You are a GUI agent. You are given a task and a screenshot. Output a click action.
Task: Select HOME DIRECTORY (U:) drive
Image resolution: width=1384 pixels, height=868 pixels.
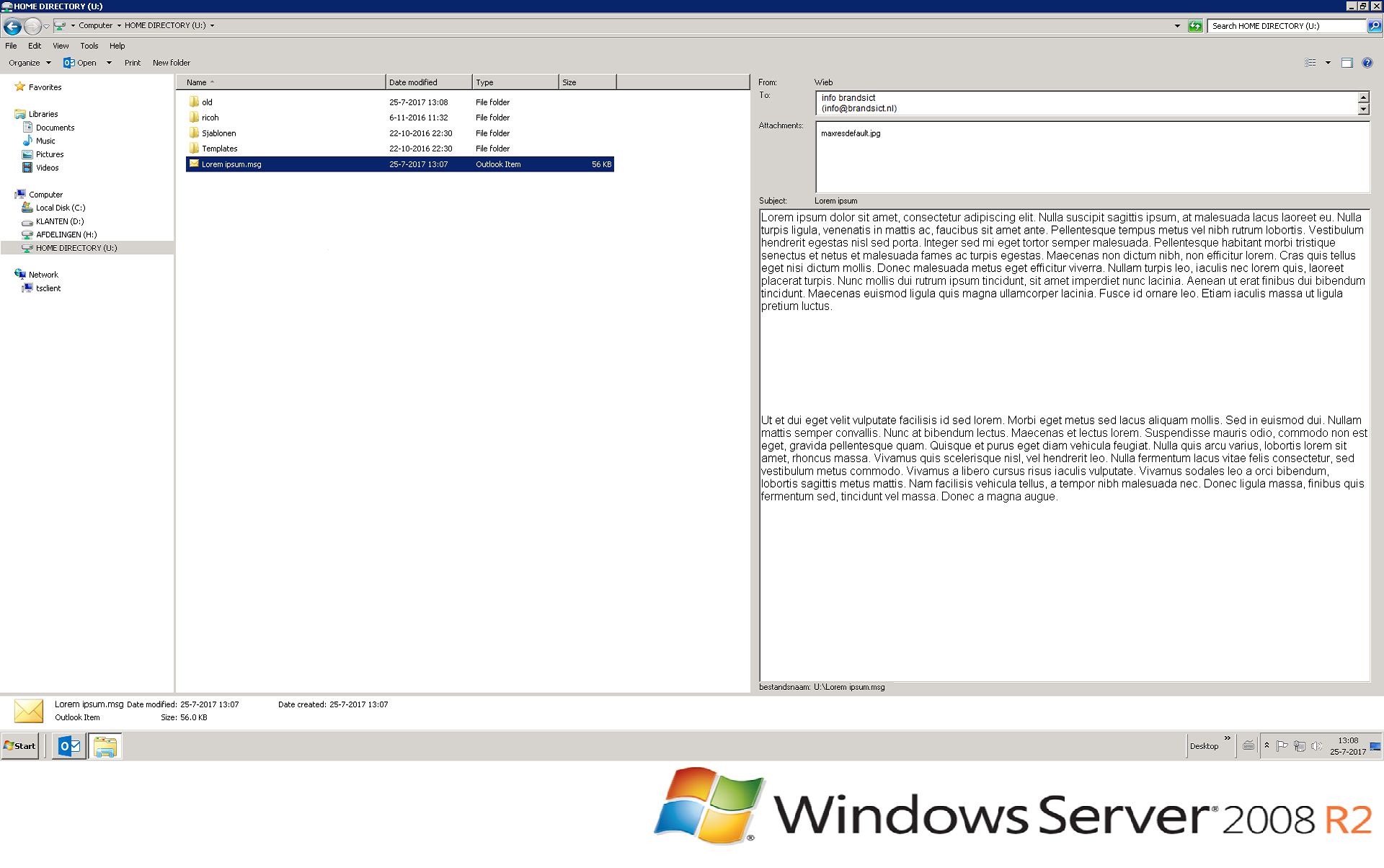[76, 248]
